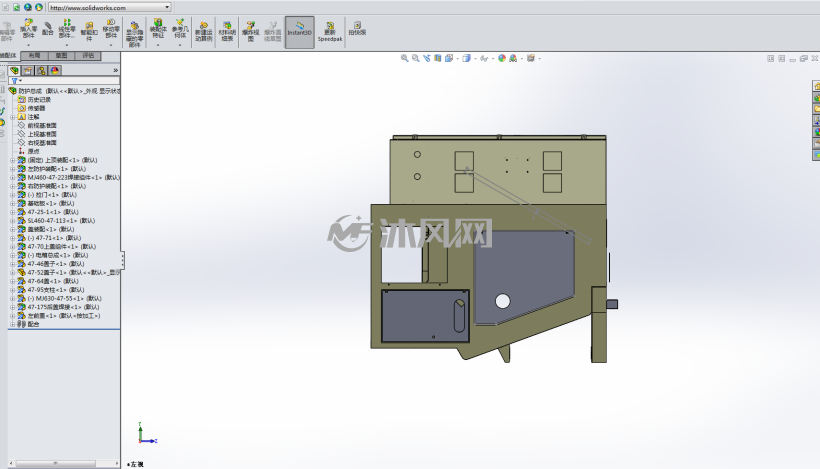The image size is (820, 469).
Task: Open the URL address combo box dropdown
Action: (x=167, y=7)
